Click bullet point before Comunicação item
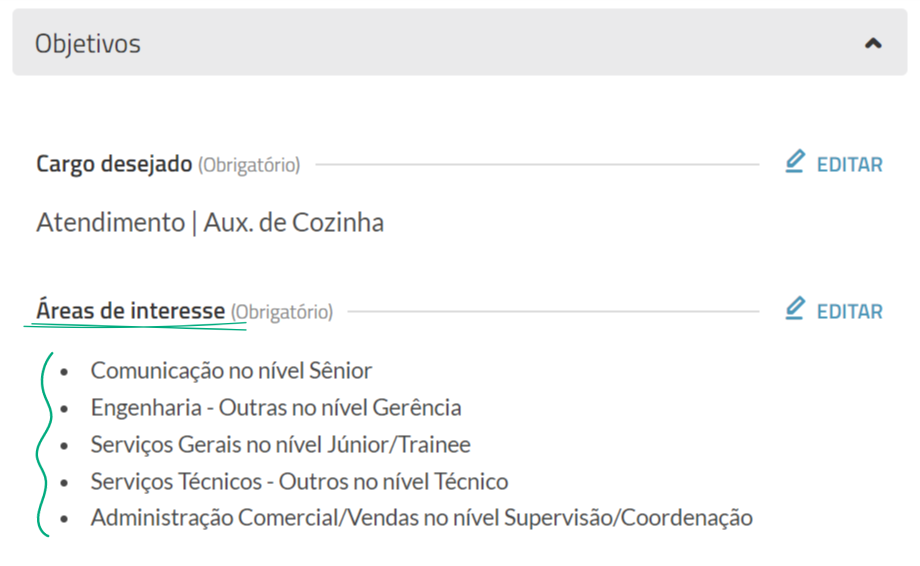The image size is (920, 566). tap(65, 372)
